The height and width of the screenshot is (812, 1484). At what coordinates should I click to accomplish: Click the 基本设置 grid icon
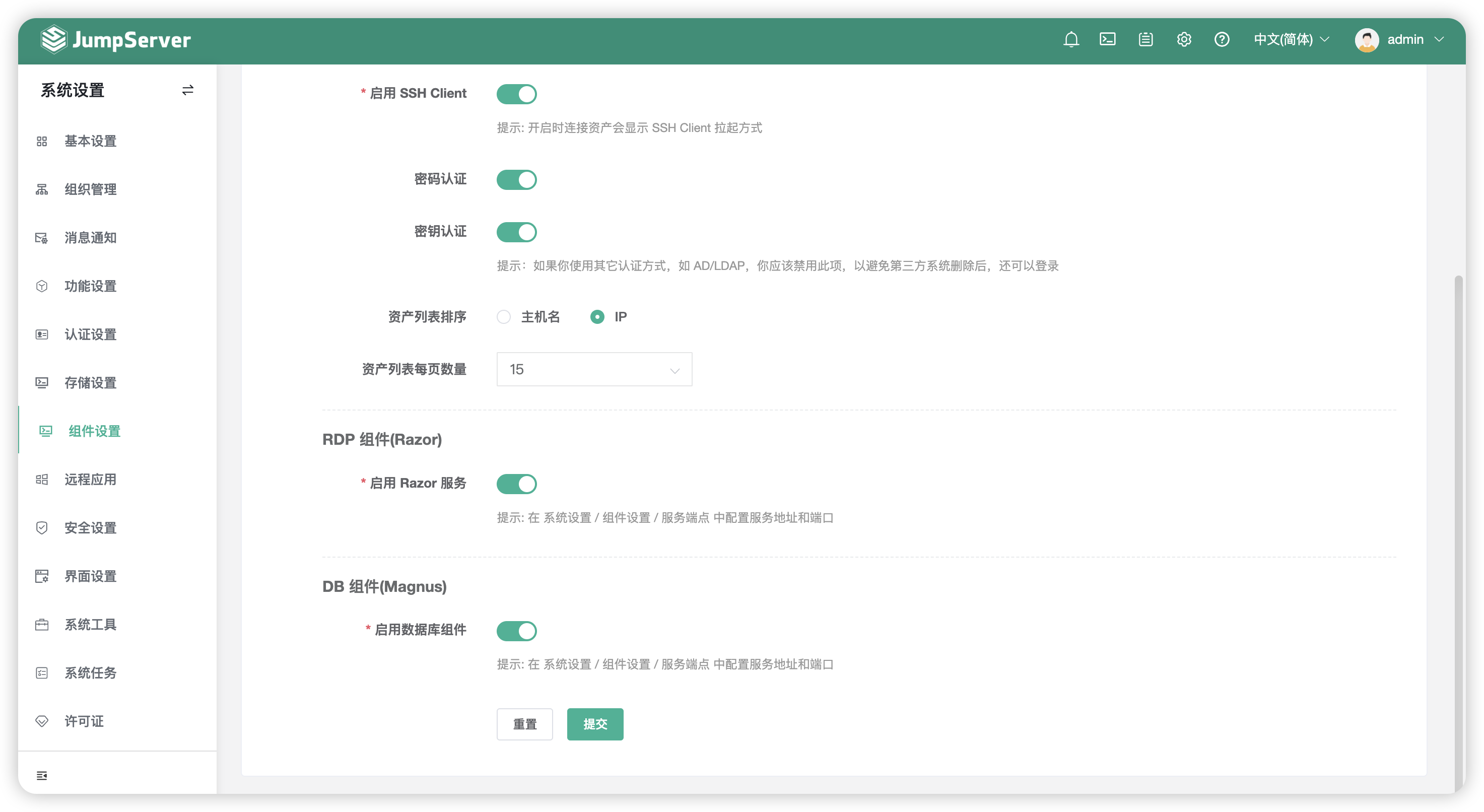point(42,141)
